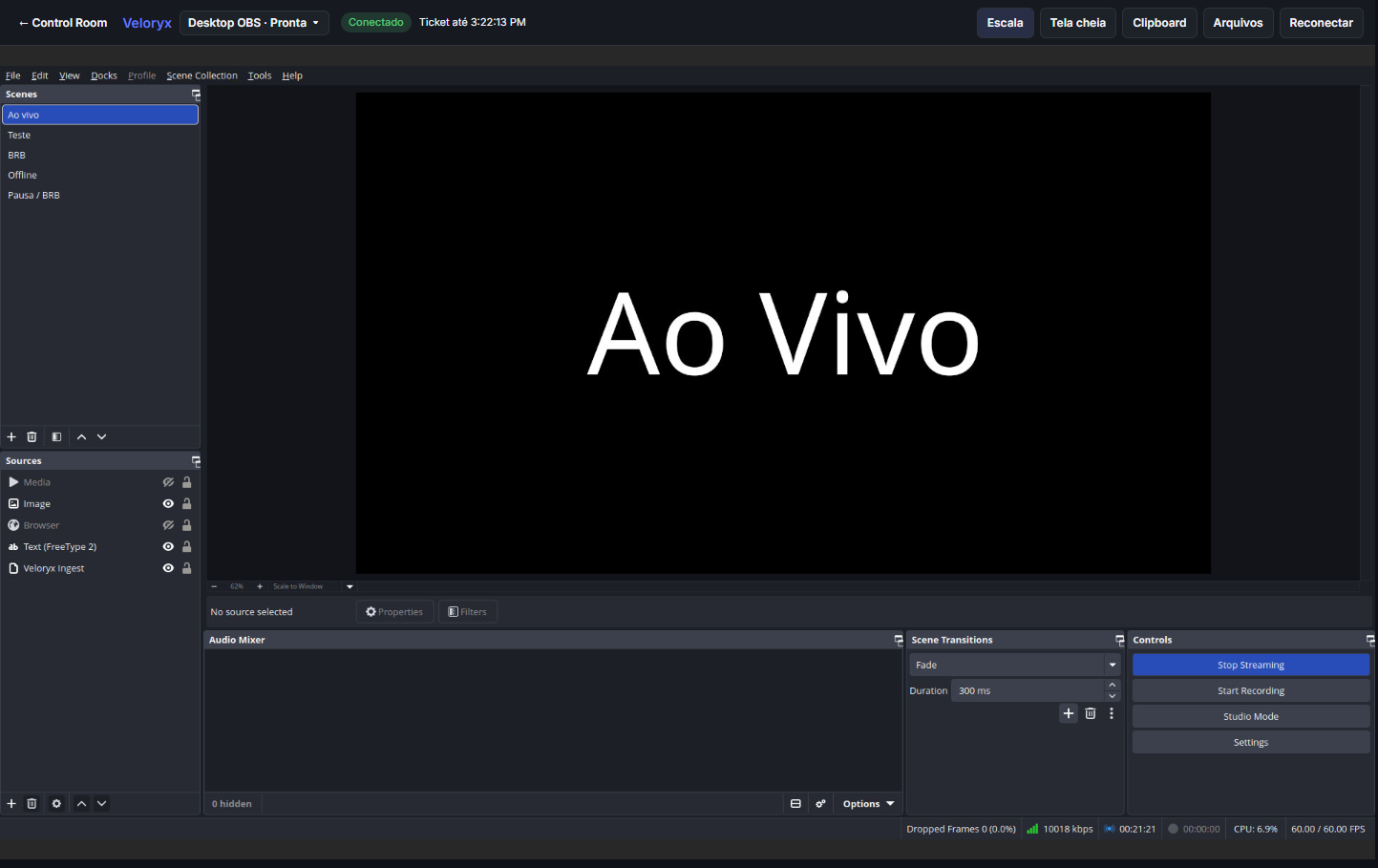The width and height of the screenshot is (1378, 868).
Task: Go back to Control Room
Action: pos(63,23)
